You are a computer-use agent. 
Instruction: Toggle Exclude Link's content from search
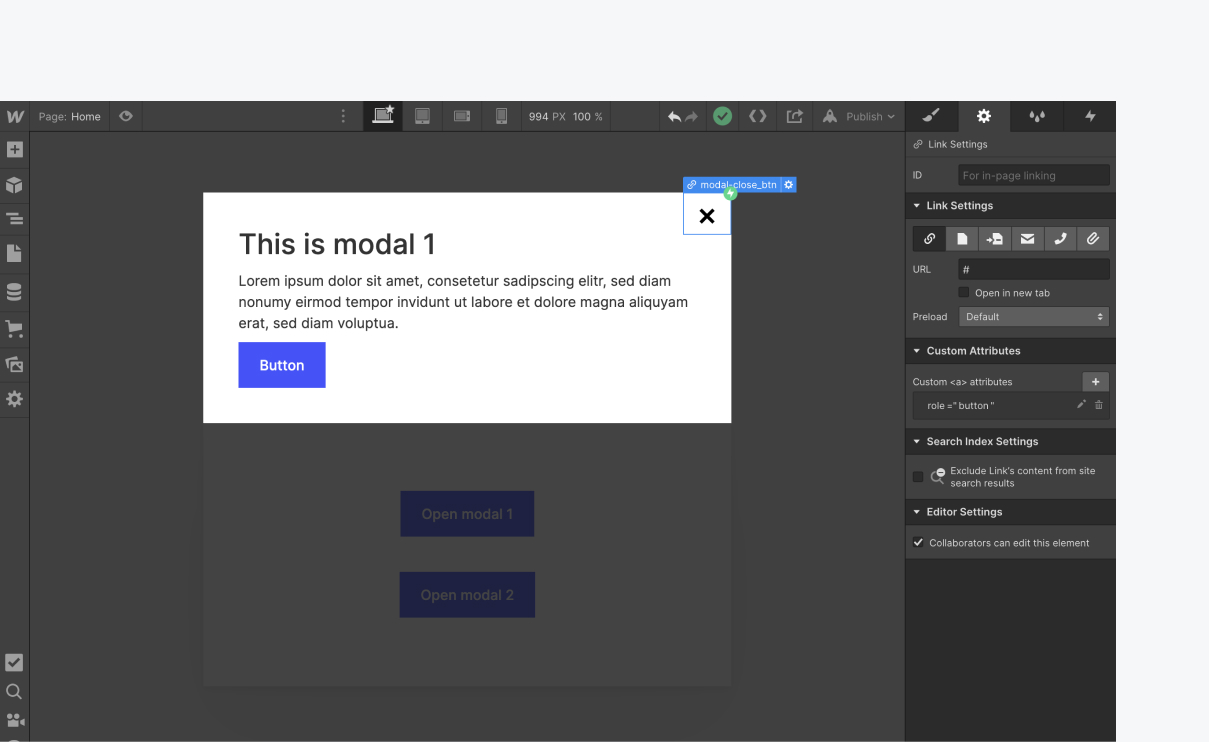(918, 477)
